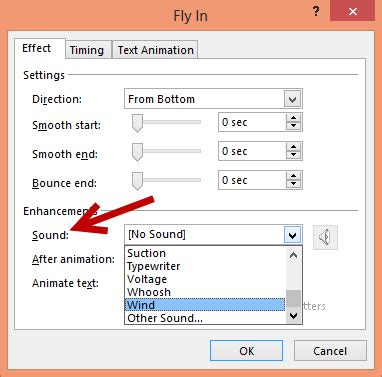Click the Cancel button
Screen dimensions: 382x377
point(330,351)
